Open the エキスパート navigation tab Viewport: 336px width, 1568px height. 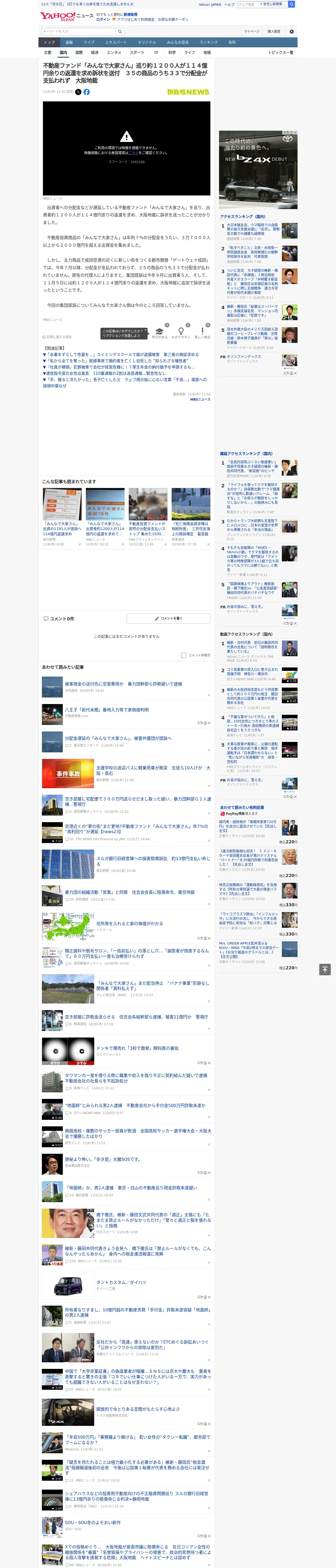(116, 43)
